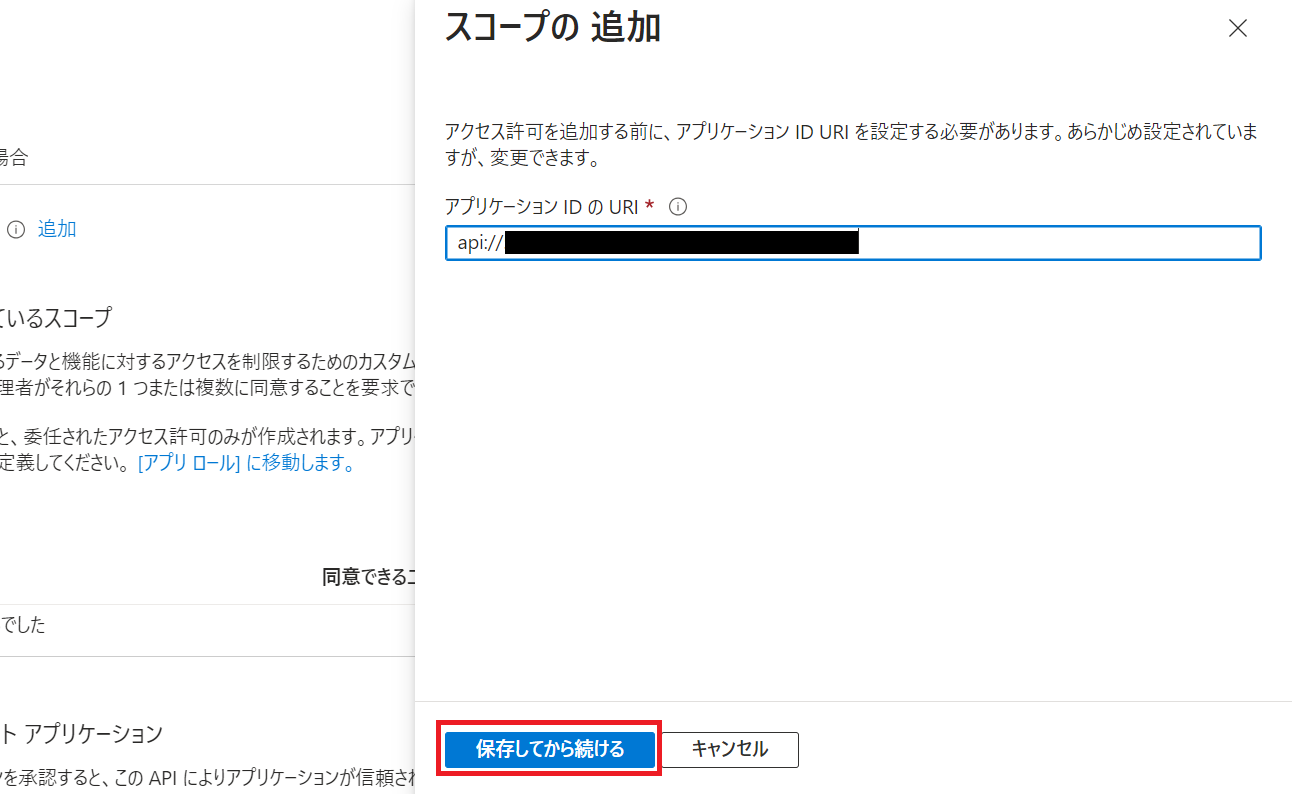The height and width of the screenshot is (794, 1292).
Task: Select the スコープの 追加 panel heading
Action: point(552,26)
